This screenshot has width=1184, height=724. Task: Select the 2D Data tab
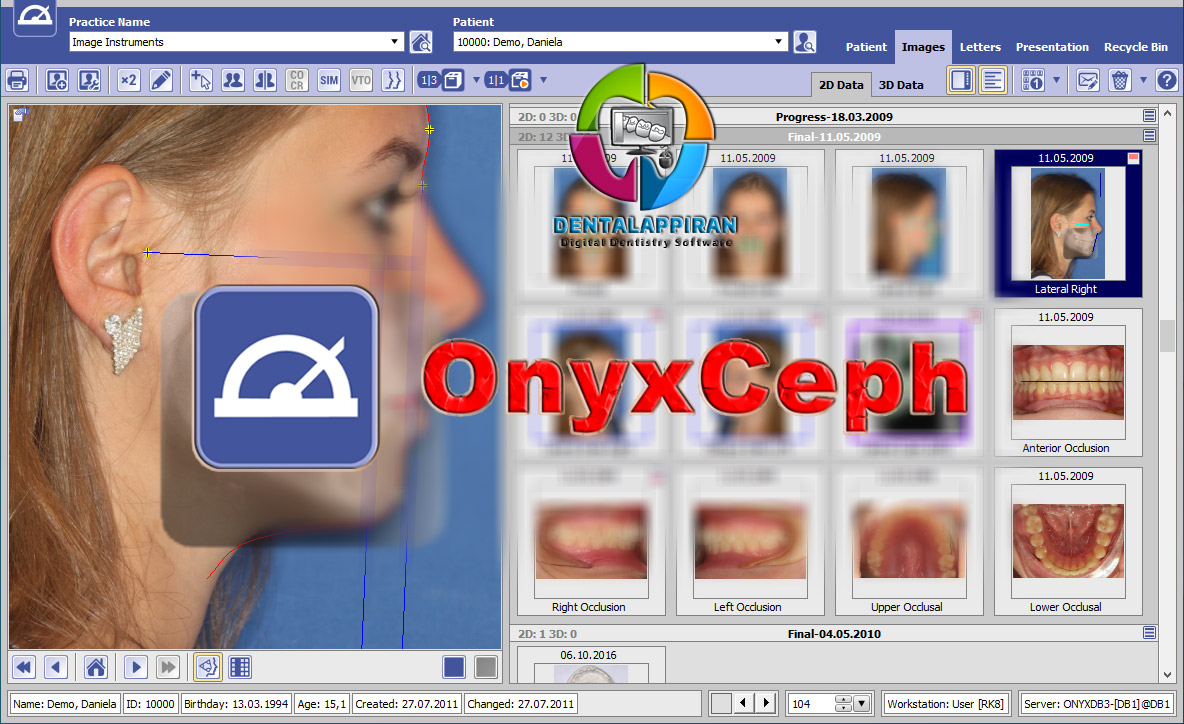(840, 85)
